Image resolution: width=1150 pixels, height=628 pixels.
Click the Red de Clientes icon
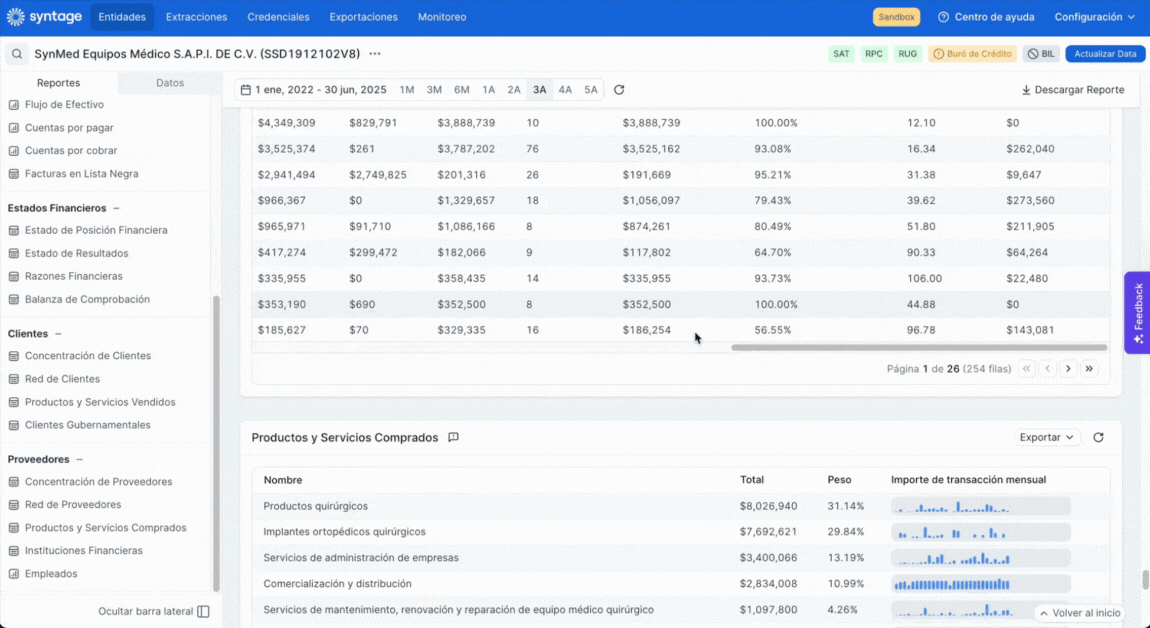pyautogui.click(x=13, y=379)
